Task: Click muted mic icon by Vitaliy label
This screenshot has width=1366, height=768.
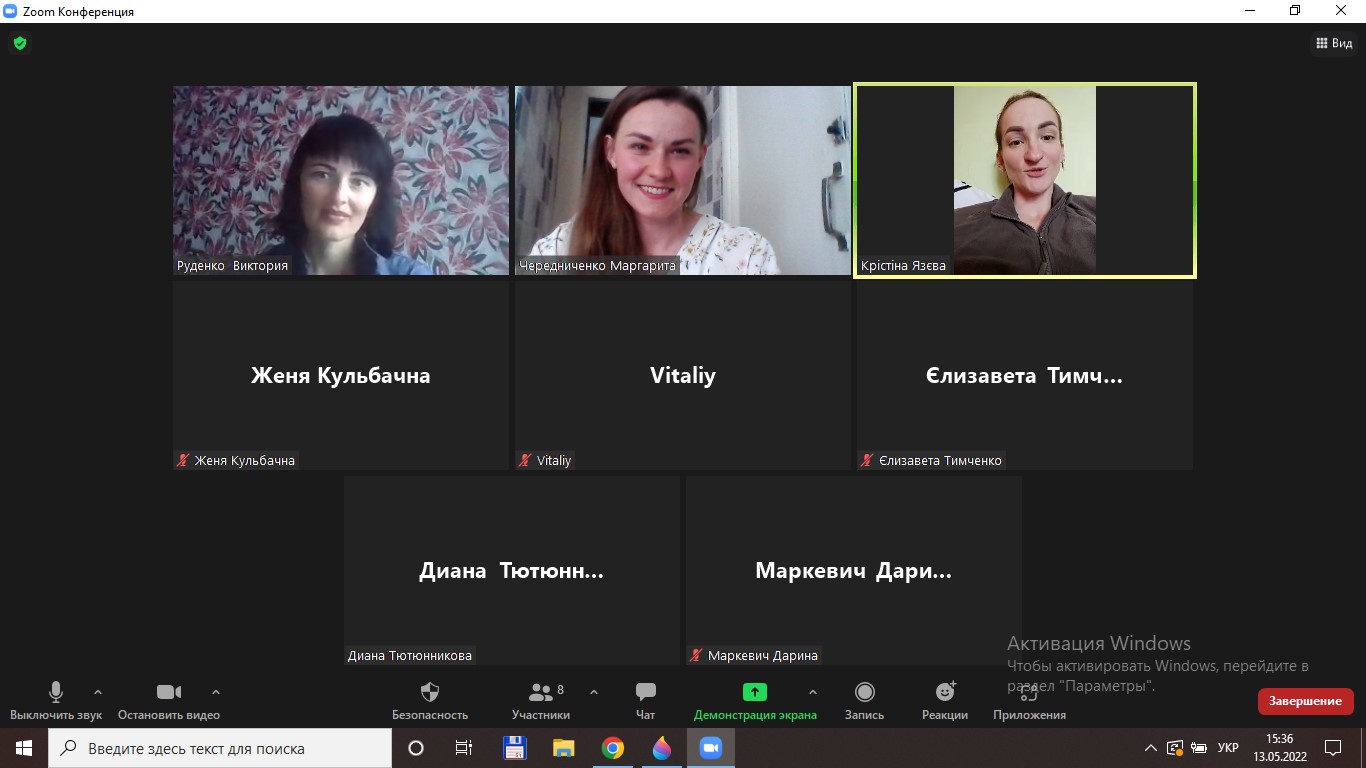Action: click(x=525, y=460)
